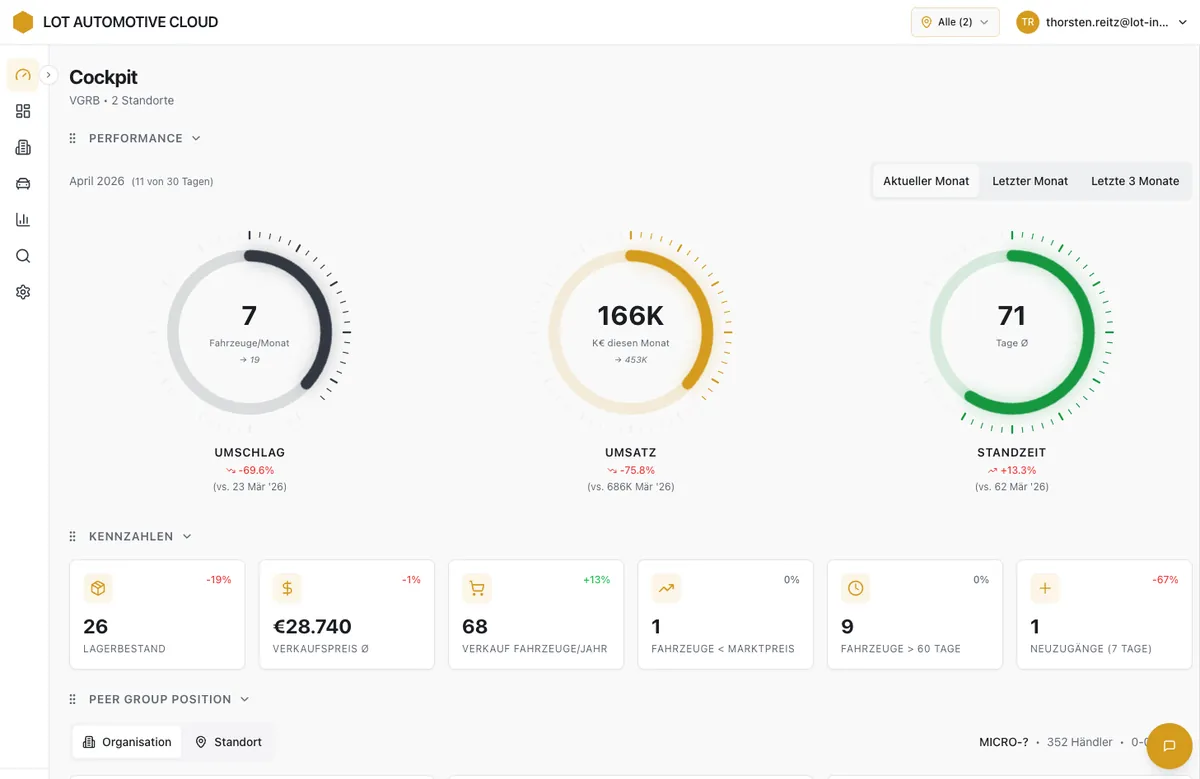The width and height of the screenshot is (1200, 779).
Task: Select the Letzter Monat tab
Action: coord(1029,181)
